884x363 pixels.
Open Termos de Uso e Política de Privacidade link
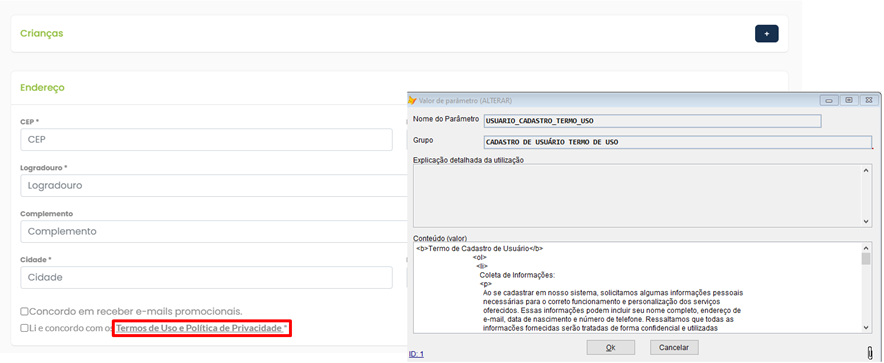pyautogui.click(x=202, y=327)
